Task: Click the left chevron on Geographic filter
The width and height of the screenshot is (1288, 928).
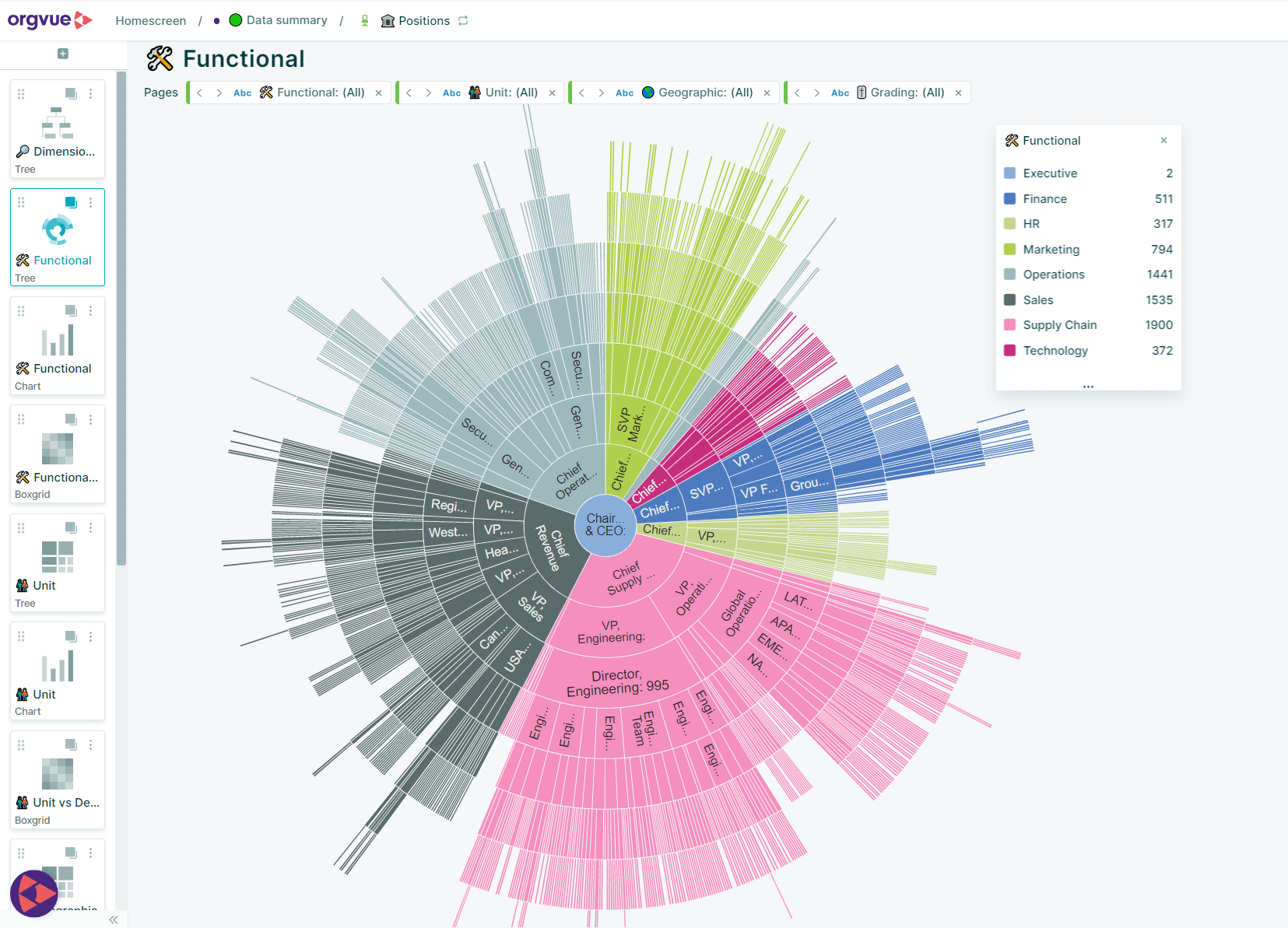Action: click(x=583, y=93)
